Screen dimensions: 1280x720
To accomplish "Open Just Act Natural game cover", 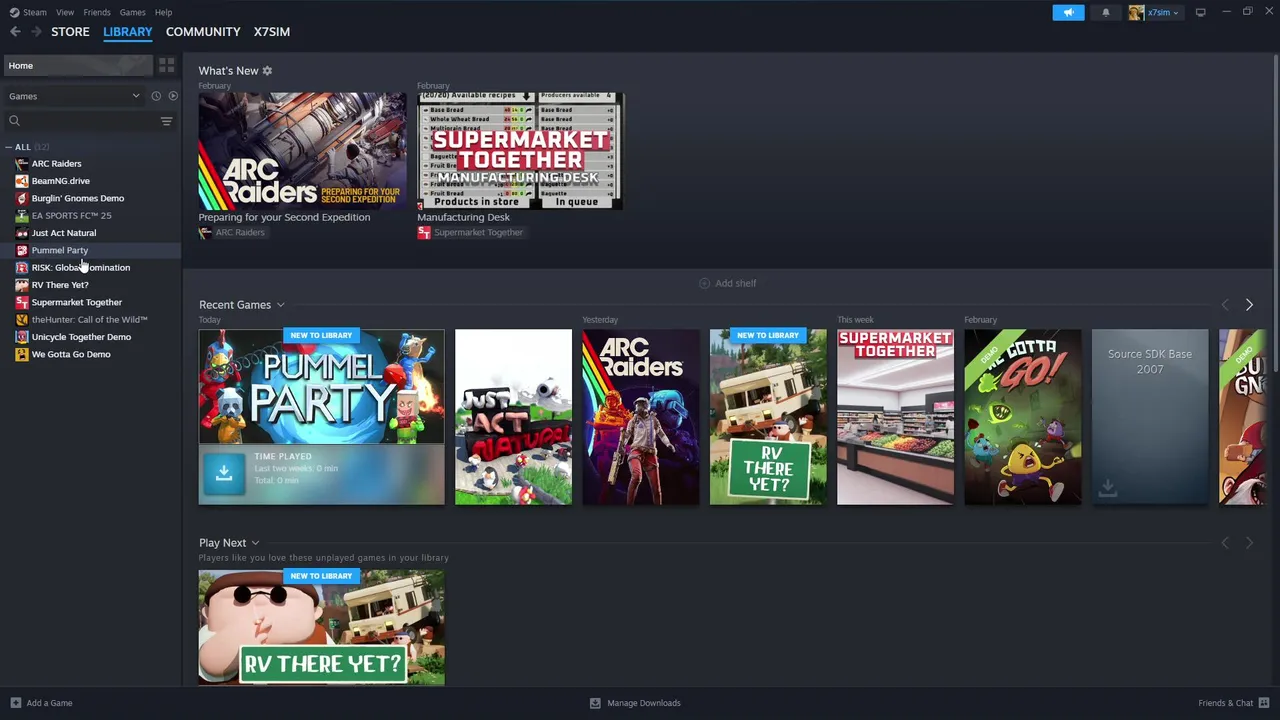I will click(513, 417).
